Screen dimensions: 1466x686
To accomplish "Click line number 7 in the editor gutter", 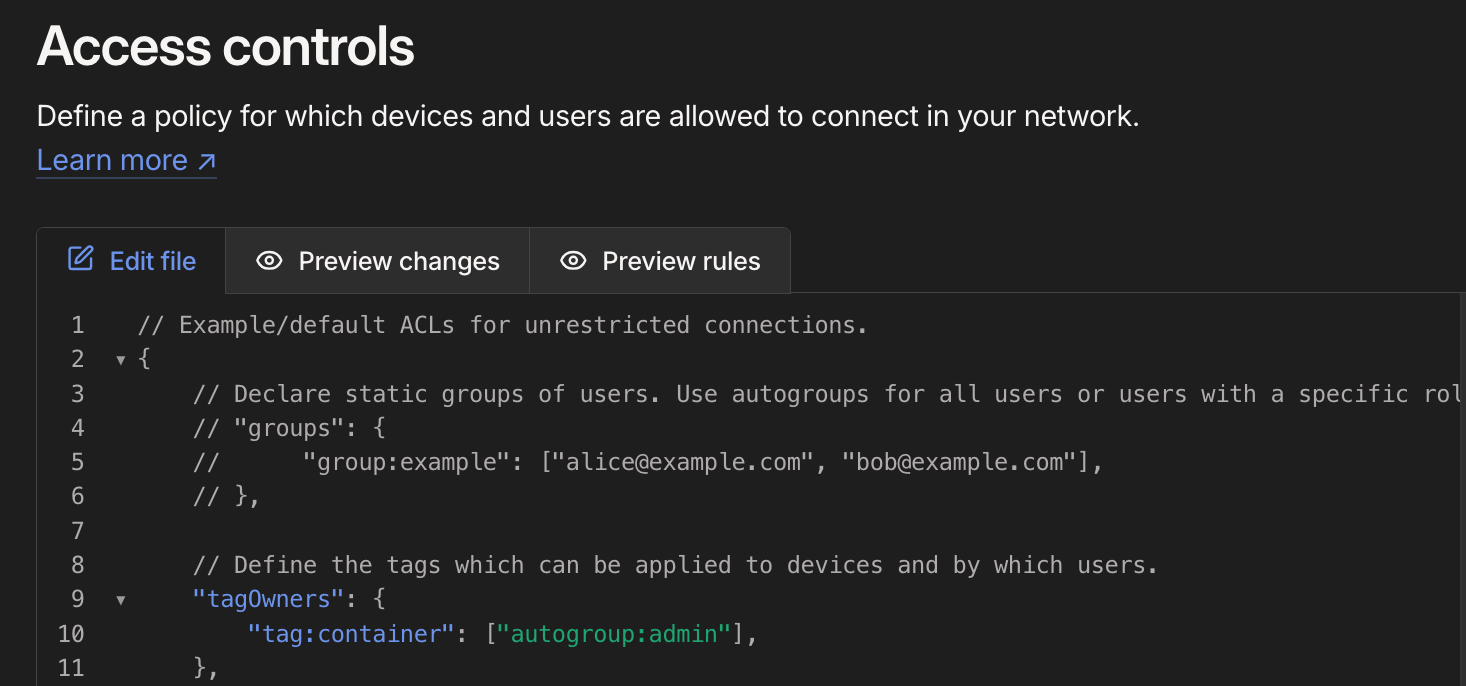I will click(78, 530).
